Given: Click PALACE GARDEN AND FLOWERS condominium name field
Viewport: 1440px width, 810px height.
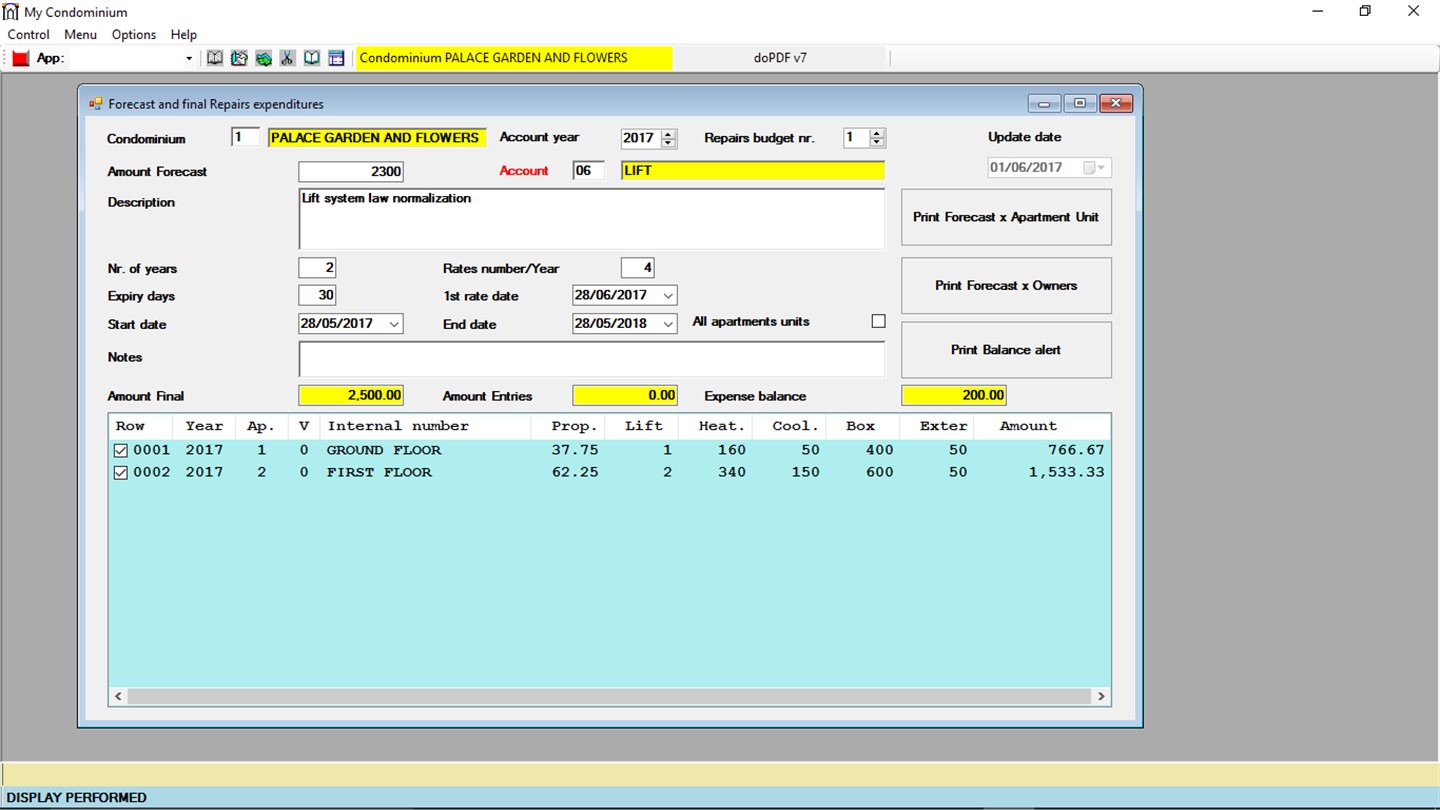Looking at the screenshot, I should (377, 137).
